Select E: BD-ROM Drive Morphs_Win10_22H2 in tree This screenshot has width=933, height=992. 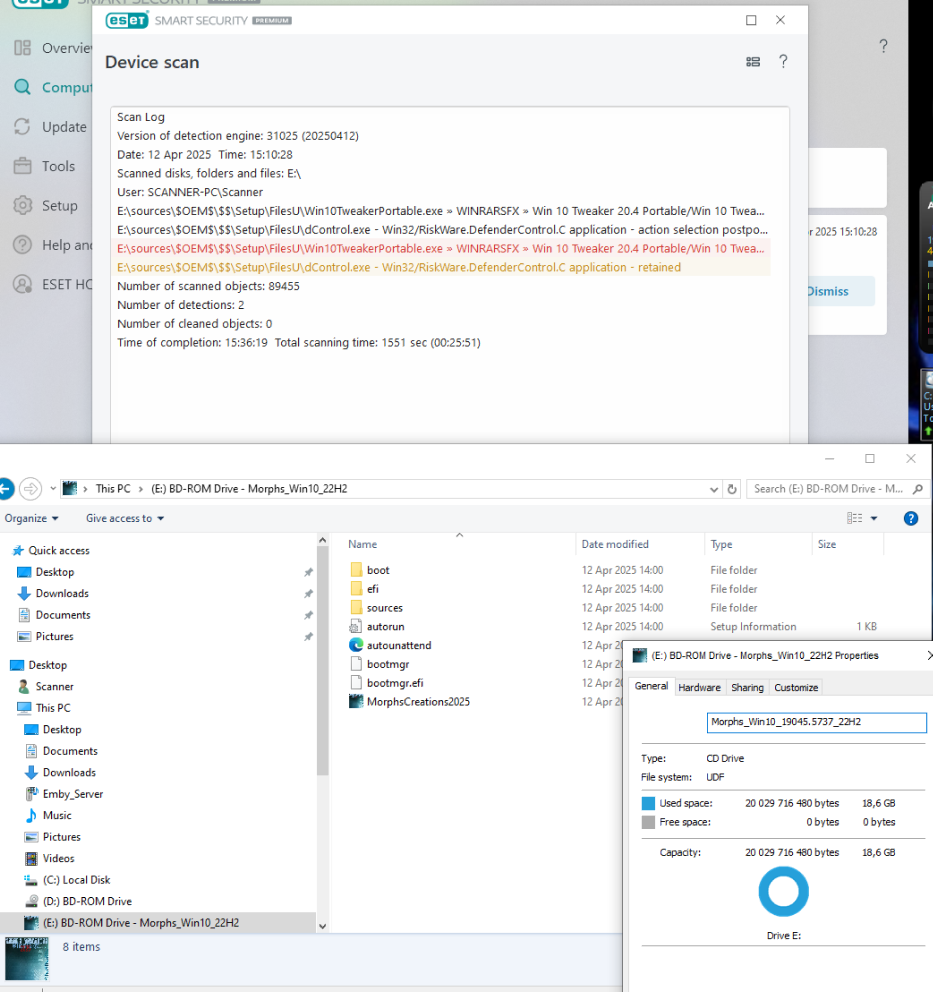pos(140,922)
